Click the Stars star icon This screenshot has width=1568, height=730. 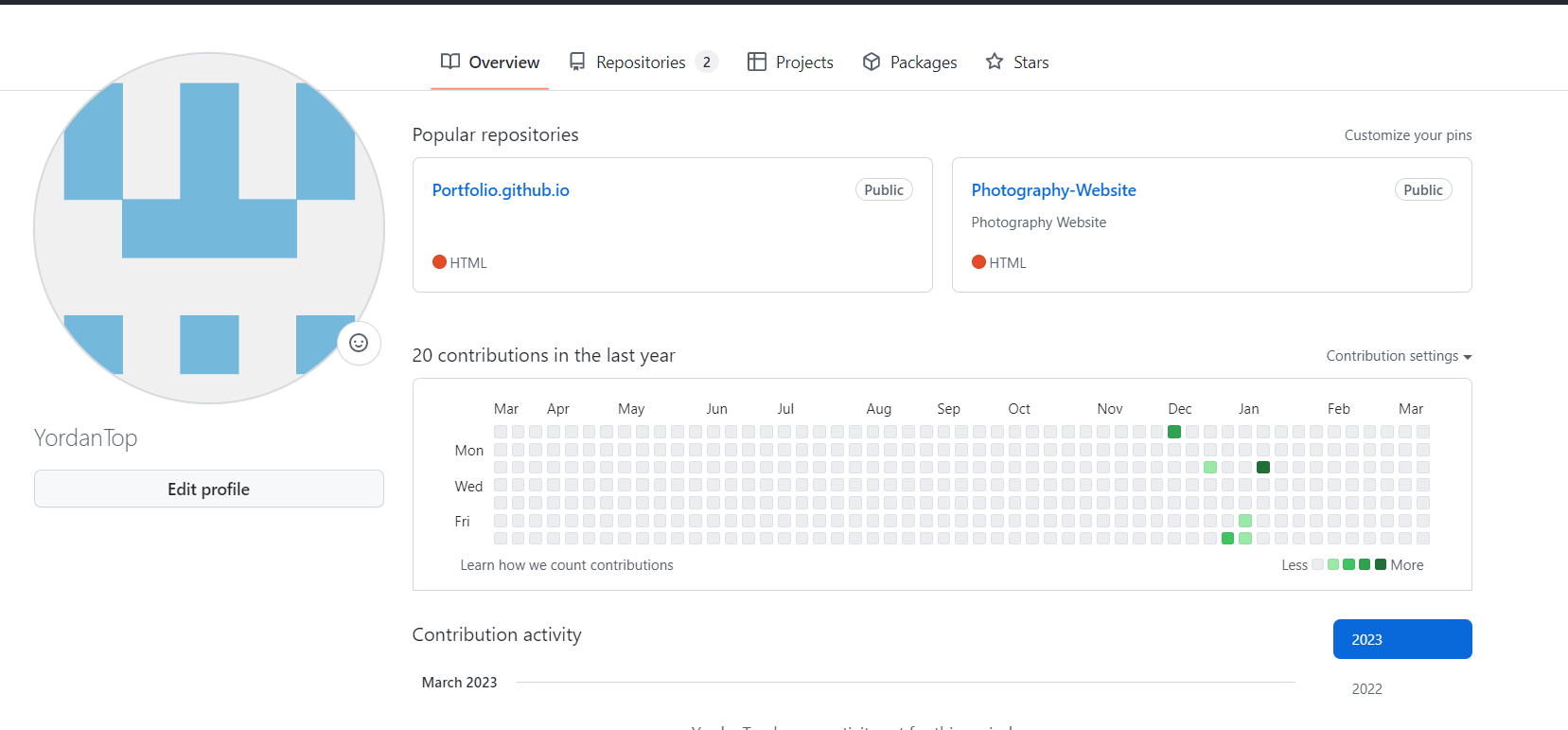(x=995, y=62)
